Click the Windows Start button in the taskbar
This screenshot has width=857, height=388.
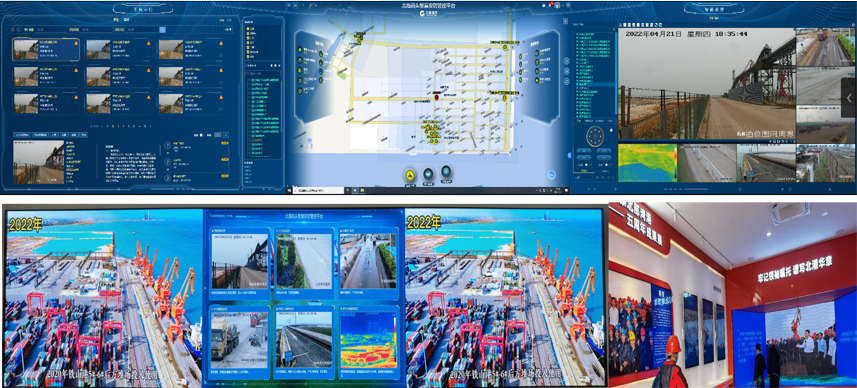(x=289, y=190)
